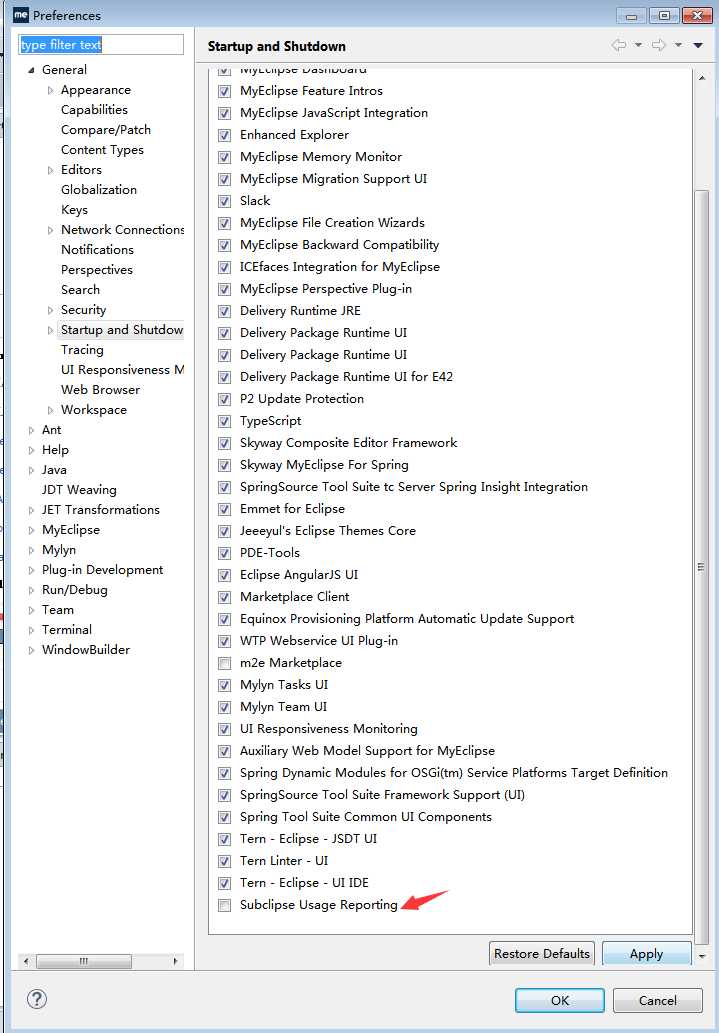This screenshot has width=719, height=1033.
Task: Expand the Help tree node
Action: click(31, 450)
